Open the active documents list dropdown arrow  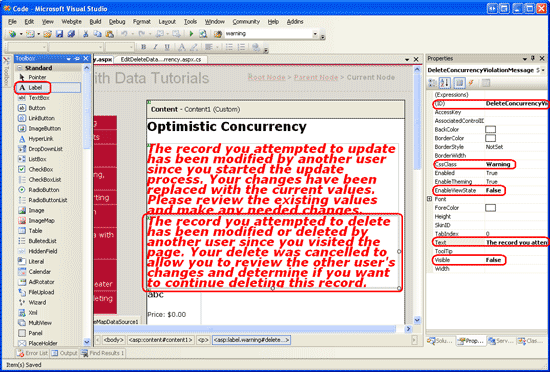tap(407, 60)
